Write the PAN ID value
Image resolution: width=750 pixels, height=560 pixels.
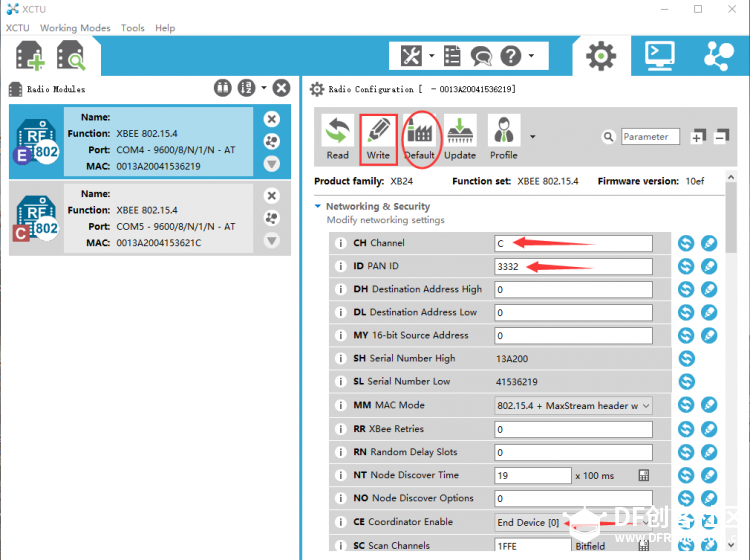point(709,266)
